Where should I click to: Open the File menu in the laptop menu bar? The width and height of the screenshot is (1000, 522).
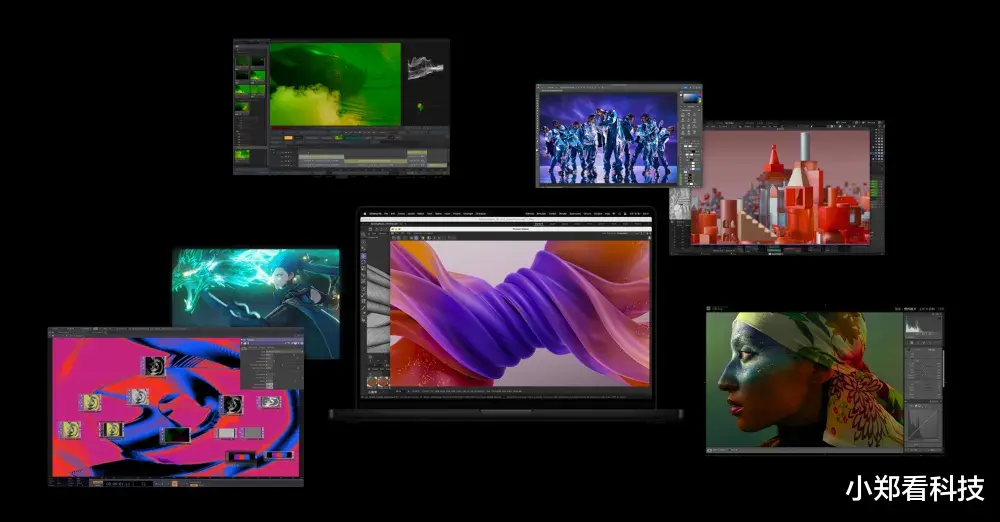386,214
